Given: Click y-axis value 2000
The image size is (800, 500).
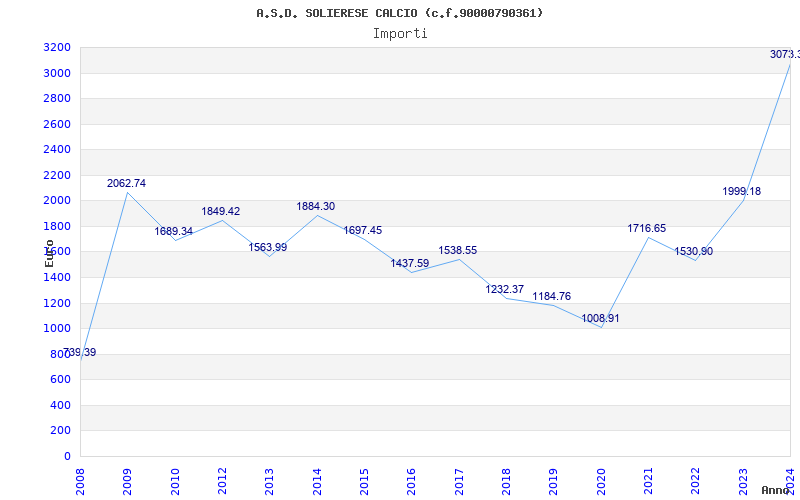Looking at the screenshot, I should (57, 201).
